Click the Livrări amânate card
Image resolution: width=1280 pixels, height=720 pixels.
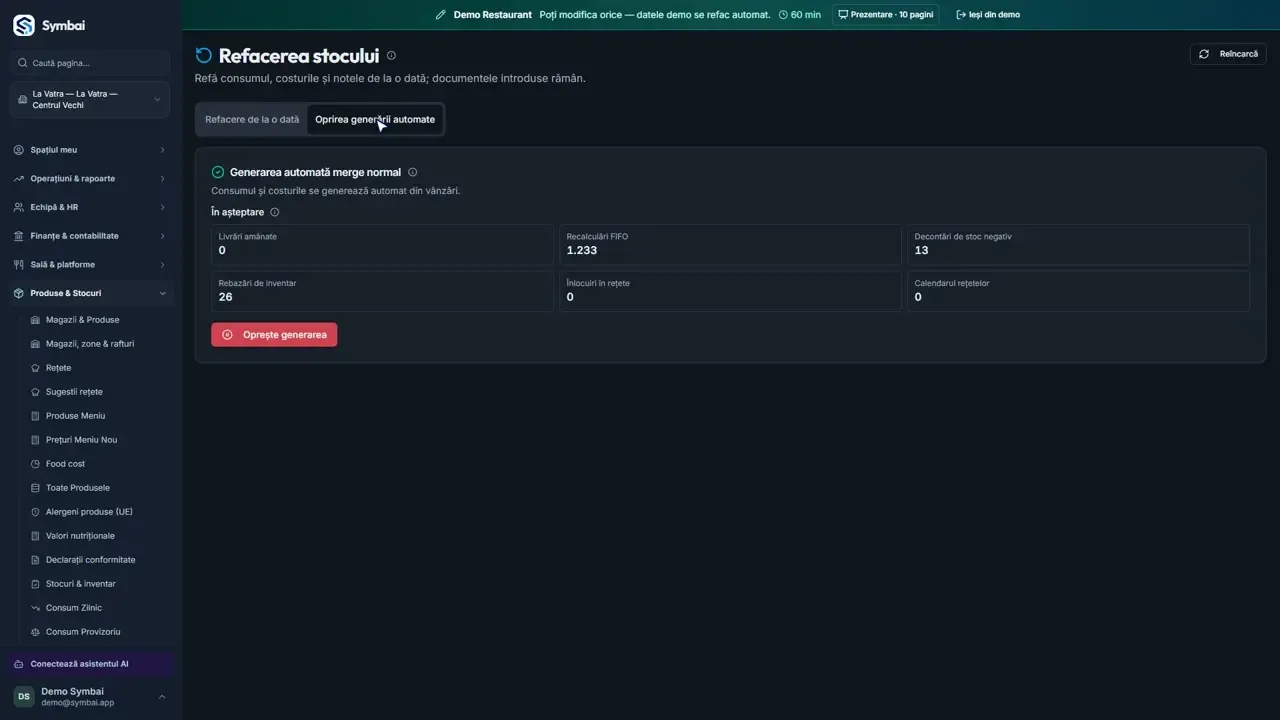tap(382, 244)
